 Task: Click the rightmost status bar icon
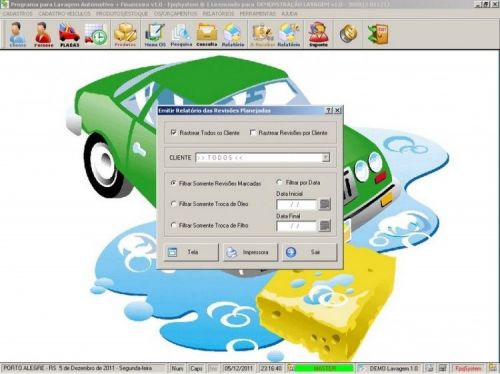(x=493, y=368)
